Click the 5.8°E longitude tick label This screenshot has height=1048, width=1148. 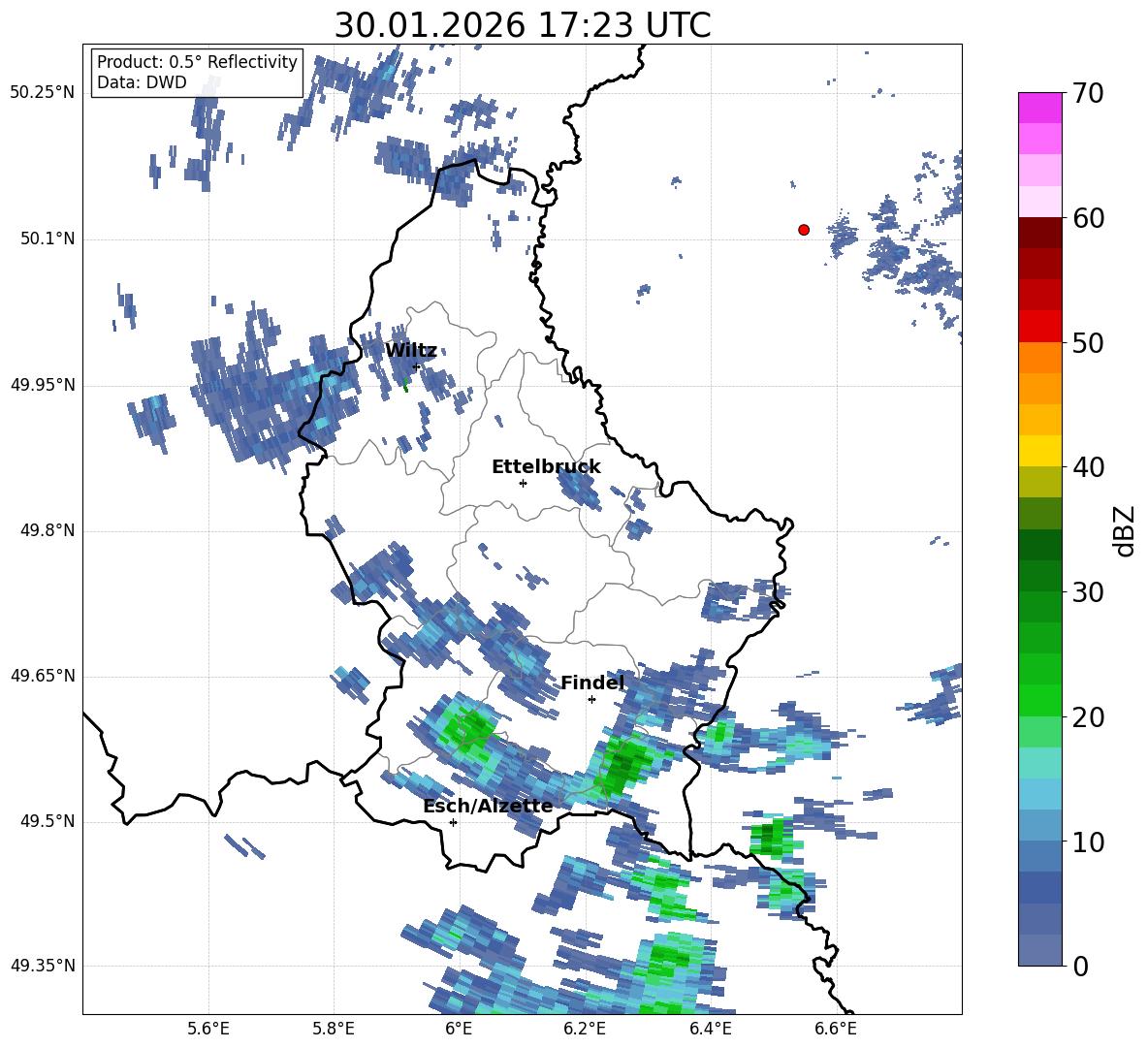pos(334,1030)
